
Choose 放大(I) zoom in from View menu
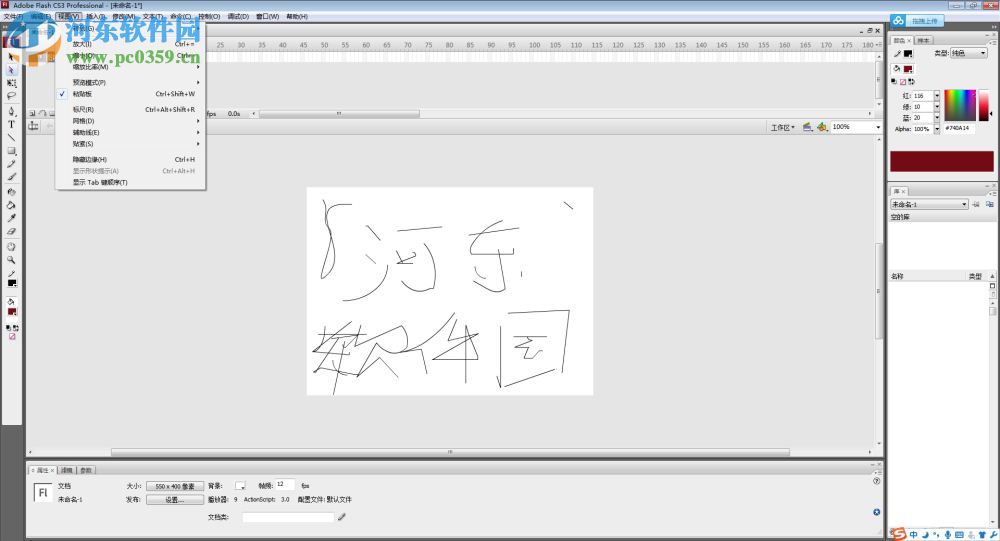tap(131, 44)
